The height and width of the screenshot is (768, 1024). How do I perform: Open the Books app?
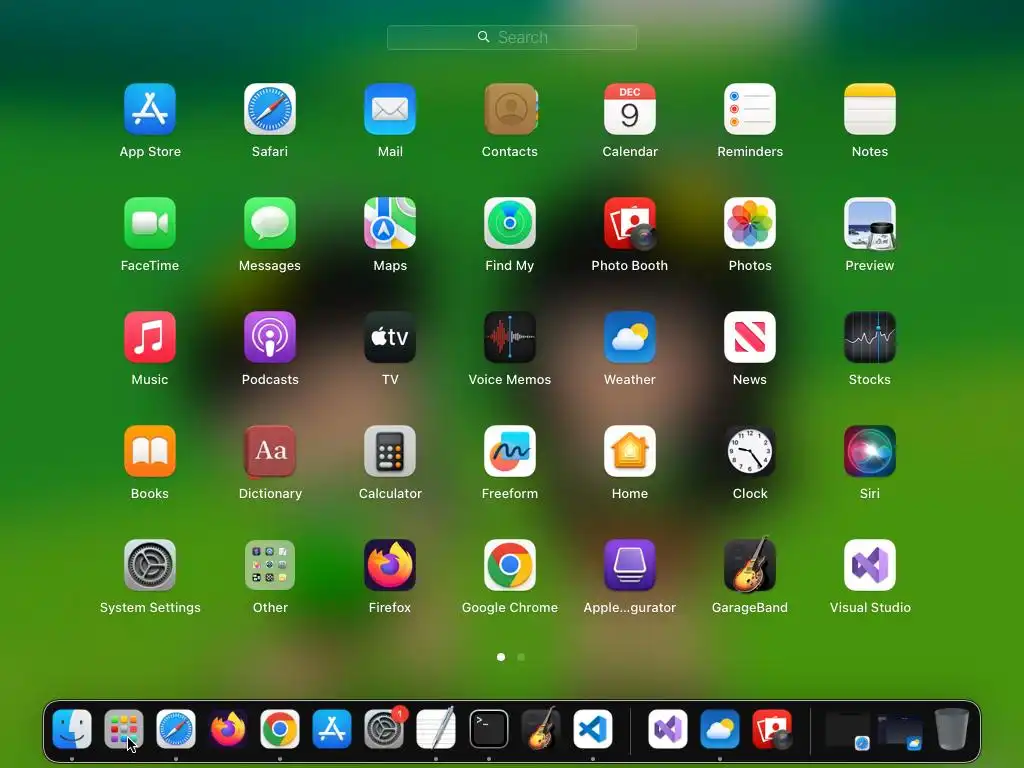[150, 451]
